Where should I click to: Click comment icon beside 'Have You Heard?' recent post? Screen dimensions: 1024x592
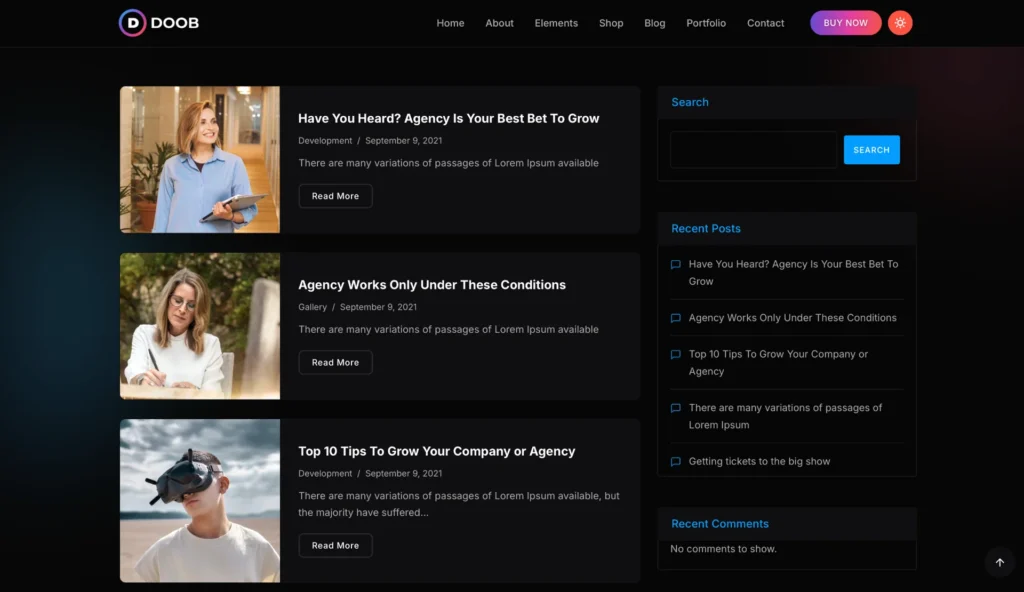(676, 265)
